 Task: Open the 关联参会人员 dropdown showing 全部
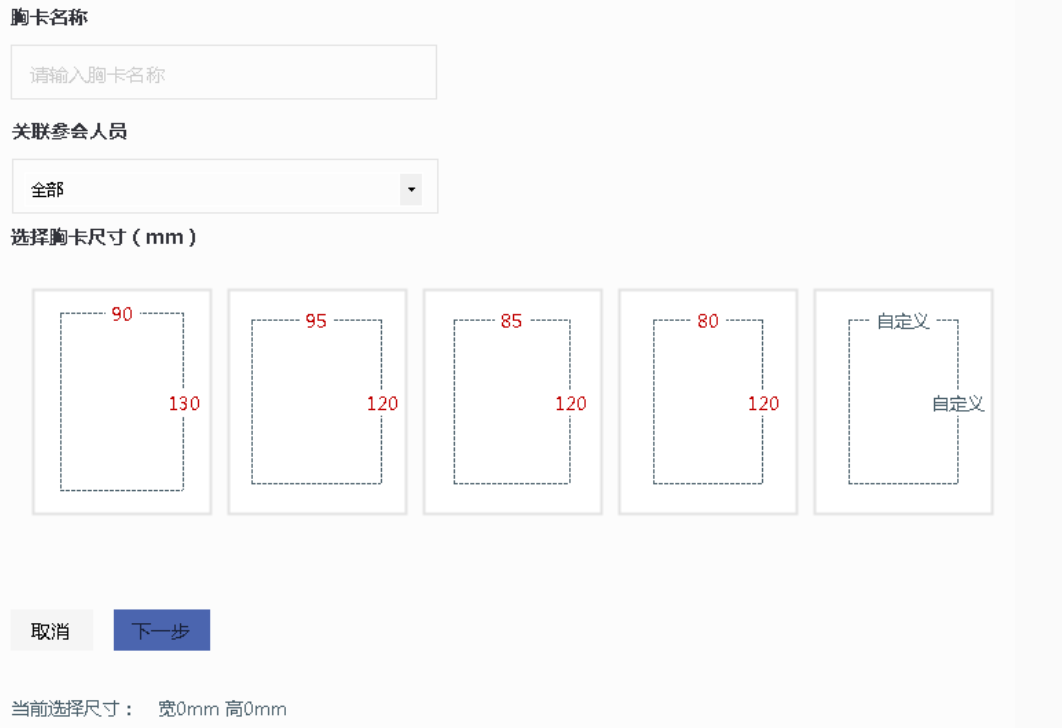click(x=212, y=189)
